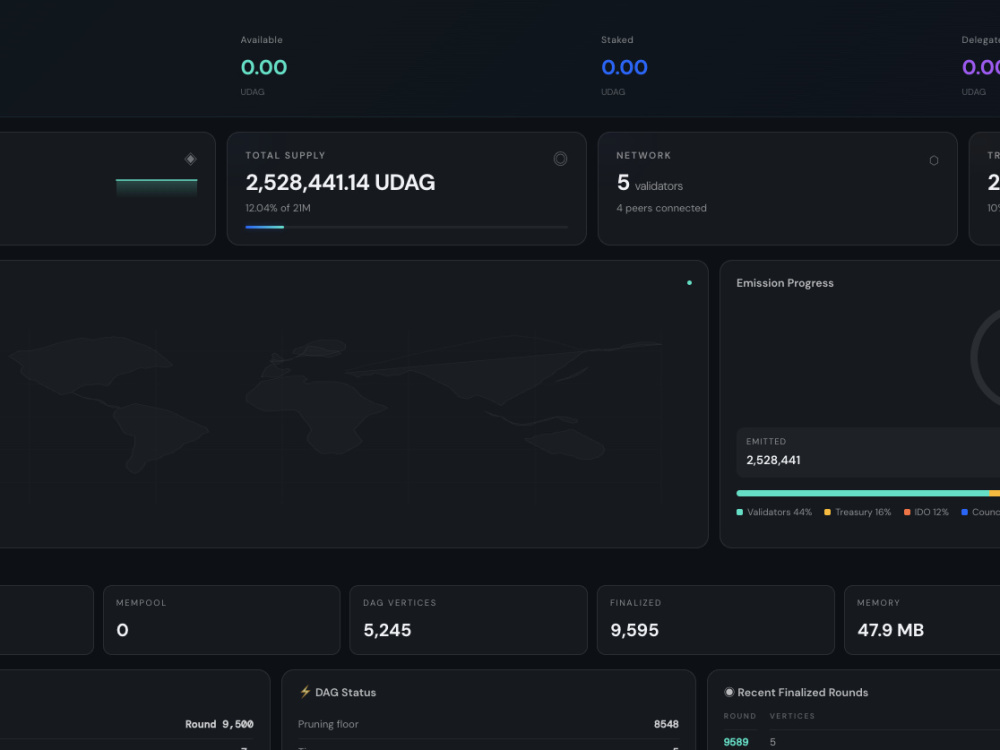Click the Total Supply progress bar

click(407, 227)
